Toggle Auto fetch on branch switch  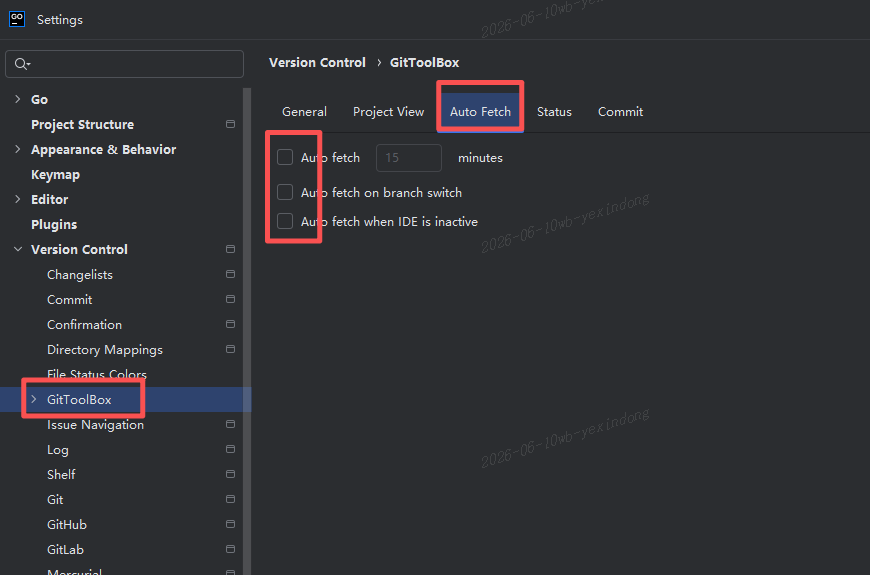pyautogui.click(x=285, y=192)
